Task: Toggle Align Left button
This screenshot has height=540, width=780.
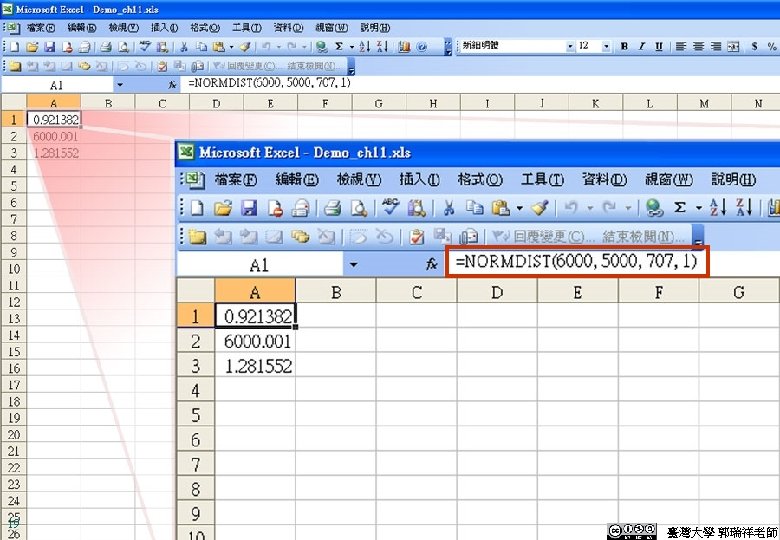Action: (x=681, y=46)
